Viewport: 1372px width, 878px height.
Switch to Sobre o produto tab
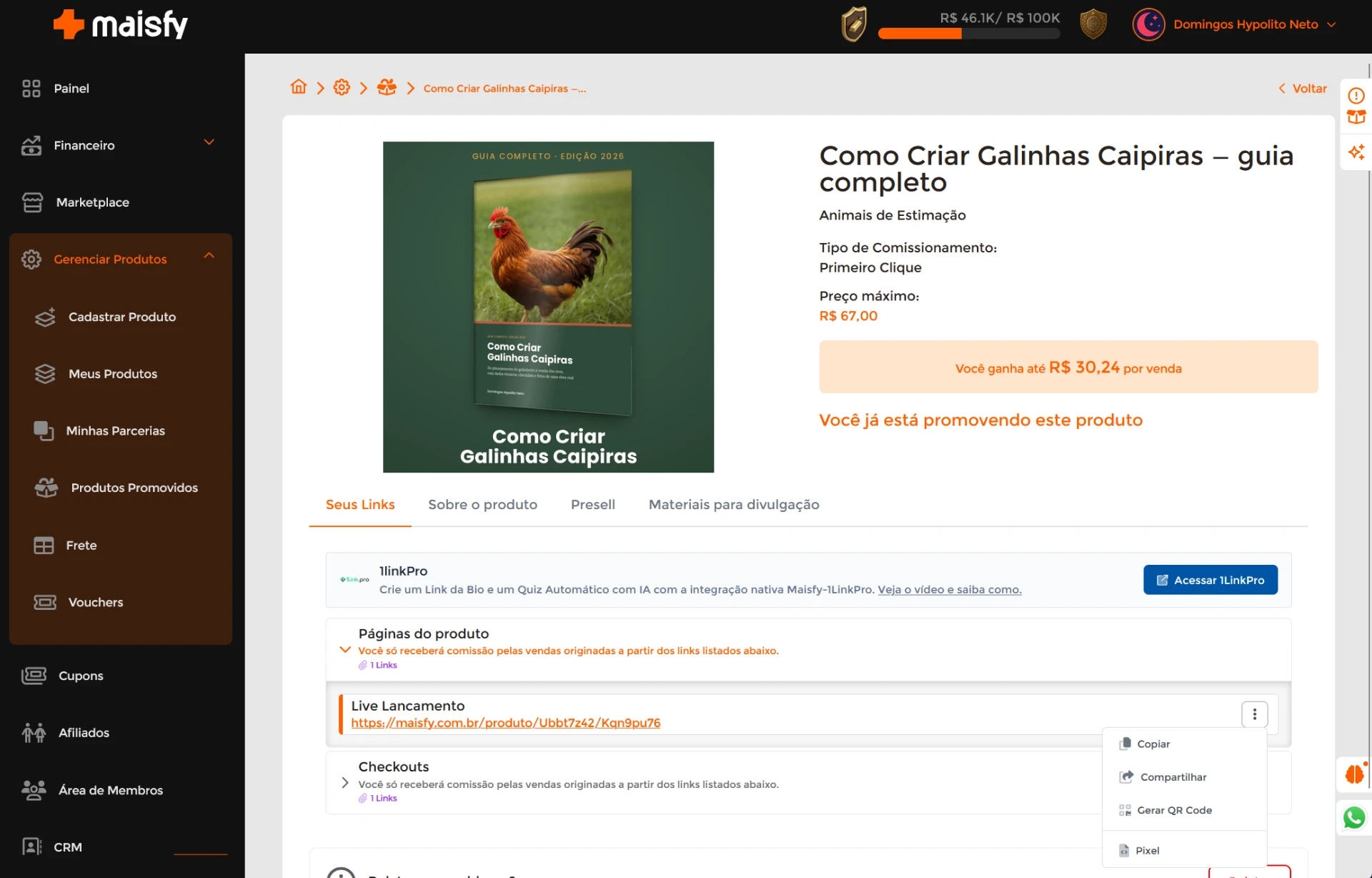(482, 505)
